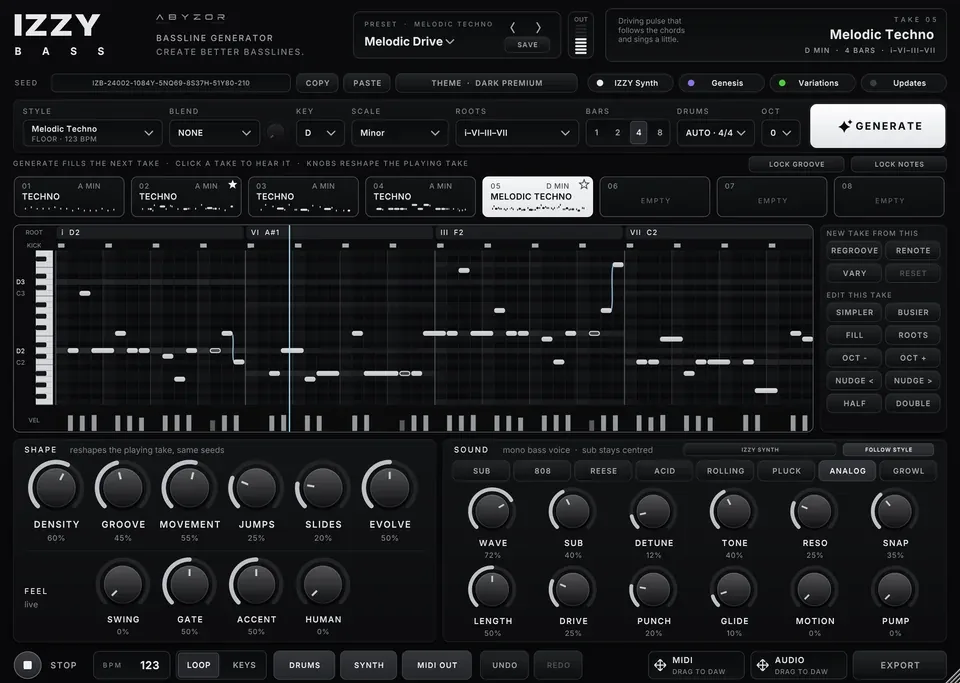Select take 01 Techno card

click(69, 197)
